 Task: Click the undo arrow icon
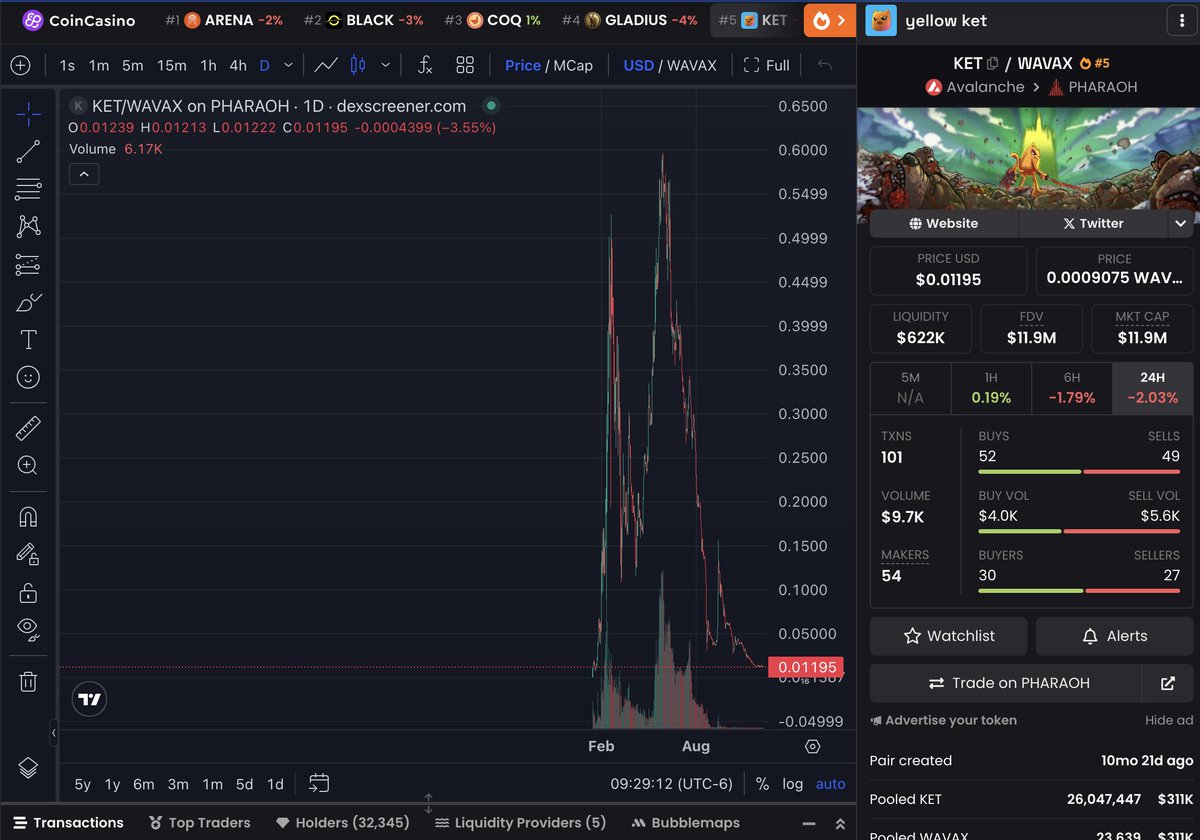tap(825, 65)
